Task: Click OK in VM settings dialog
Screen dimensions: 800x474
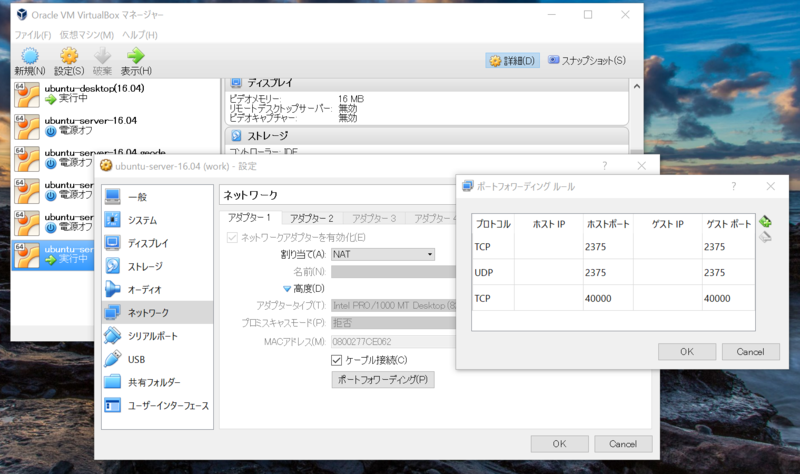Action: 559,444
